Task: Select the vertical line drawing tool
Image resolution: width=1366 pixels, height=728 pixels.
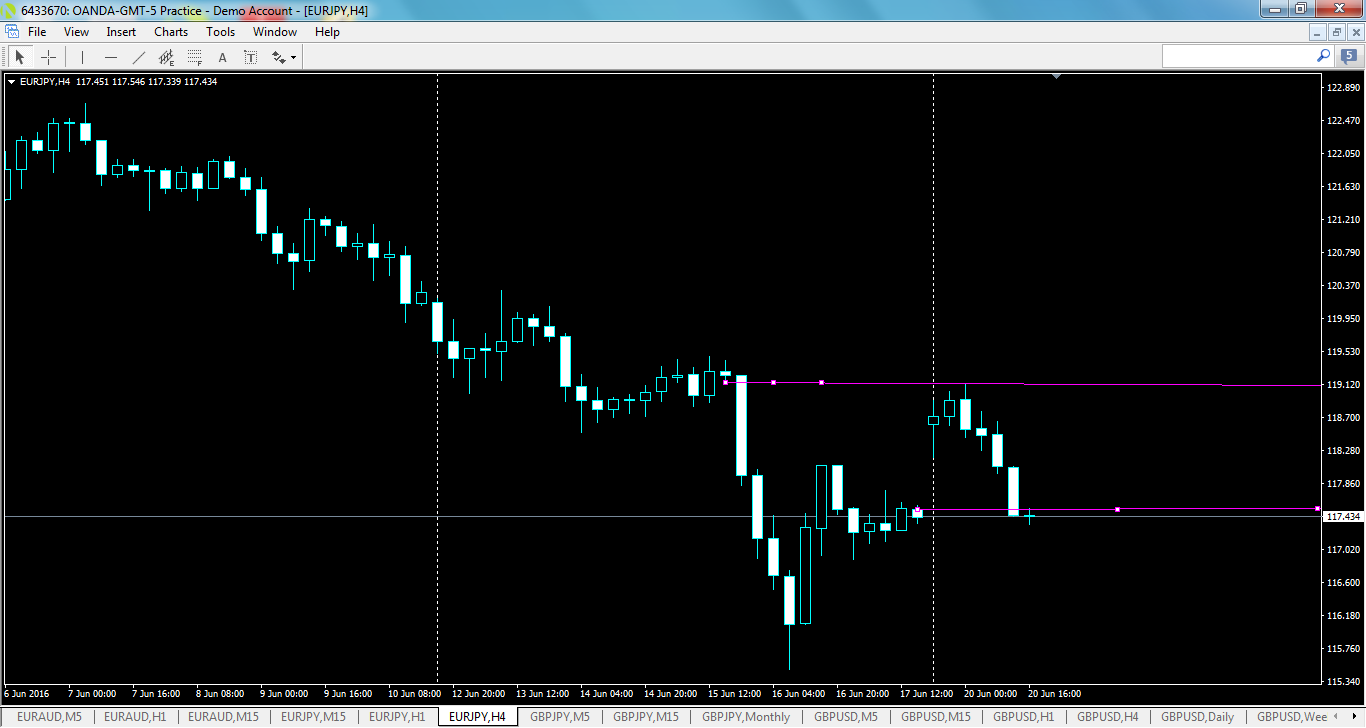Action: pyautogui.click(x=81, y=56)
